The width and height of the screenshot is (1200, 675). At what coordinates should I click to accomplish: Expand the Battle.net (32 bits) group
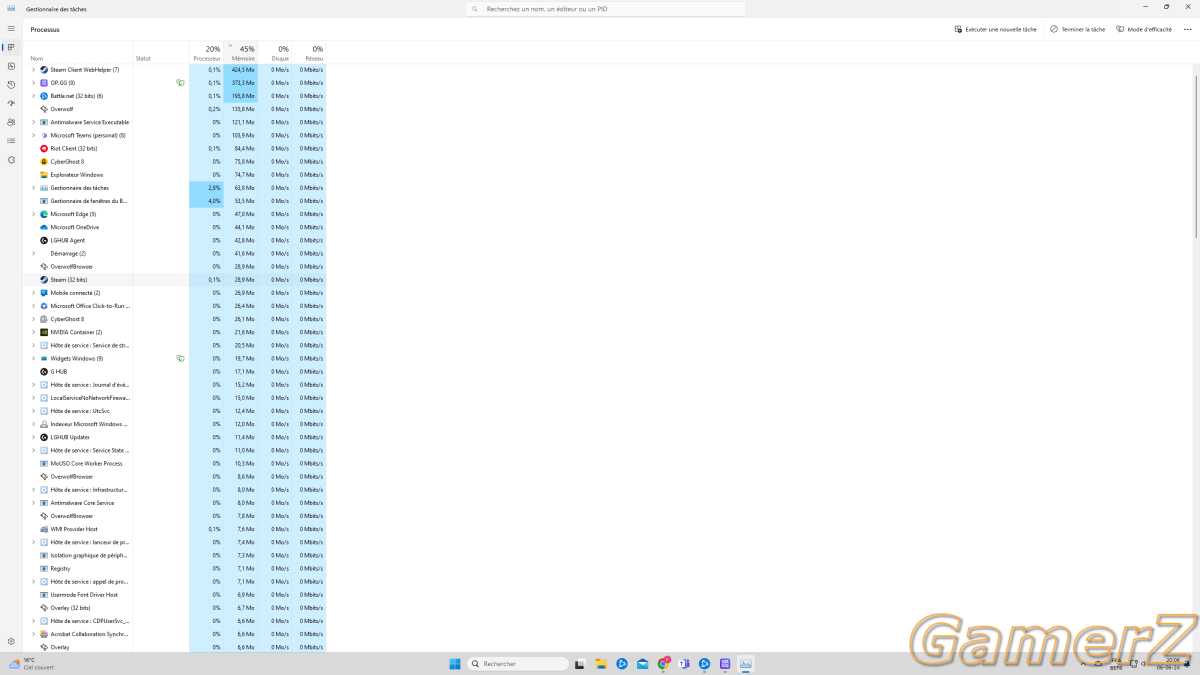click(x=33, y=96)
